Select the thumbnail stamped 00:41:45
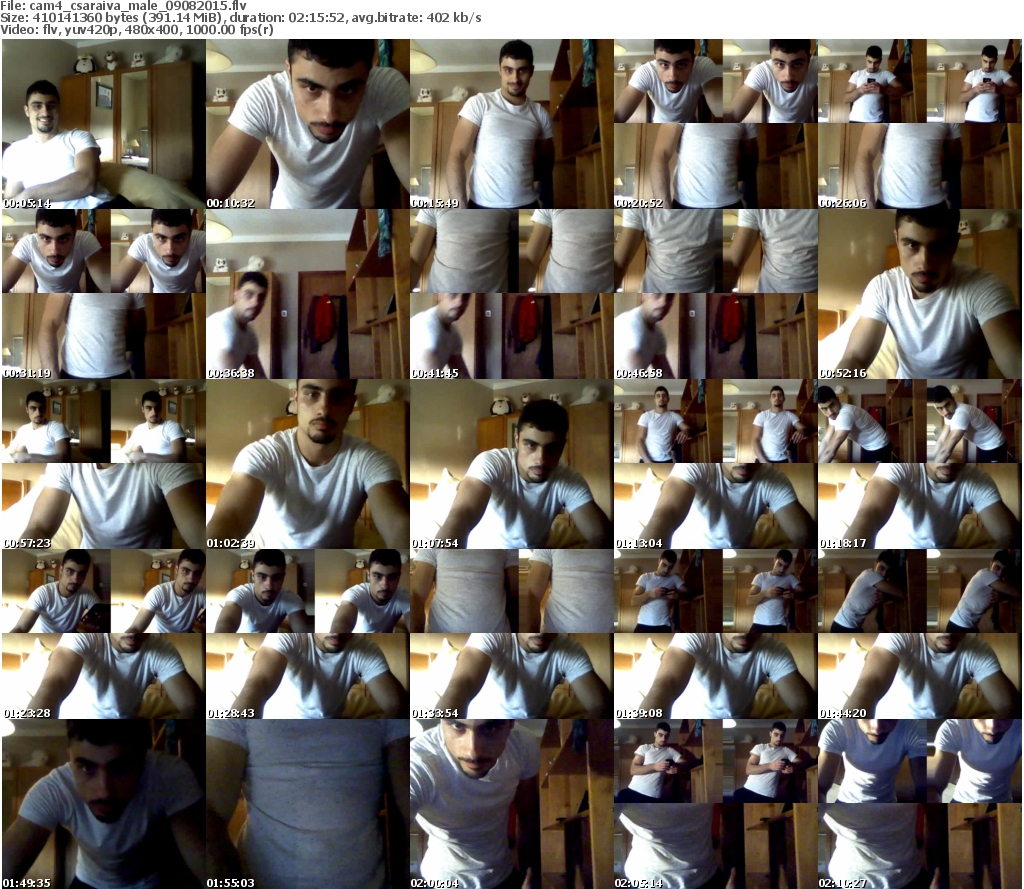The height and width of the screenshot is (889, 1024). (x=512, y=294)
